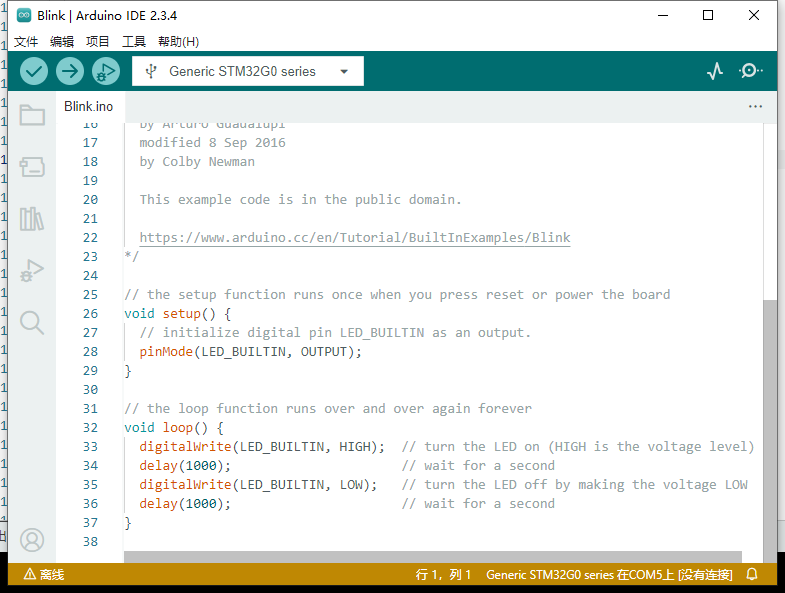
Task: Click the offline warning triangle icon
Action: pos(30,574)
